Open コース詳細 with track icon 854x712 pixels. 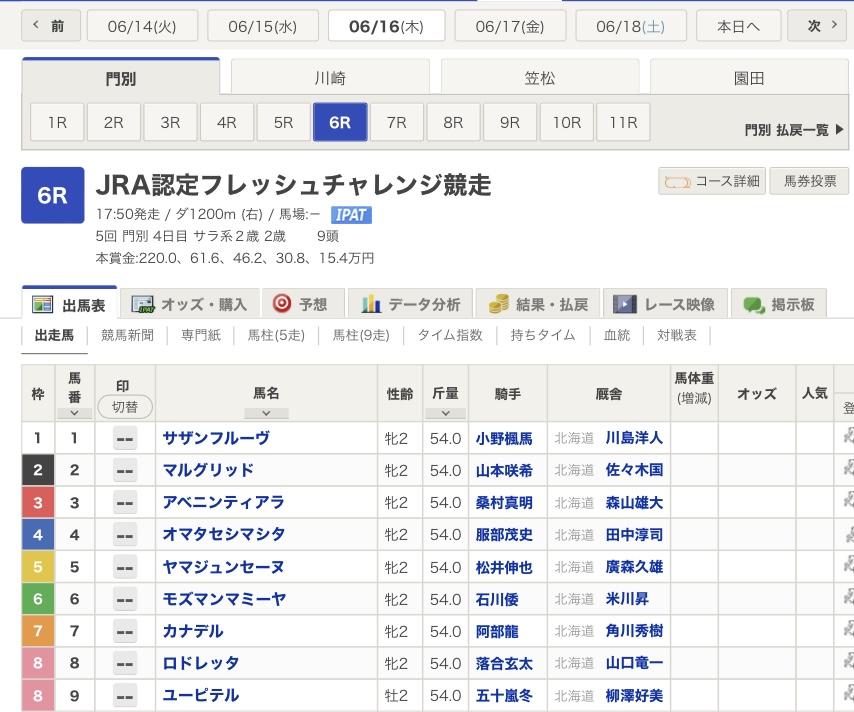[x=712, y=181]
